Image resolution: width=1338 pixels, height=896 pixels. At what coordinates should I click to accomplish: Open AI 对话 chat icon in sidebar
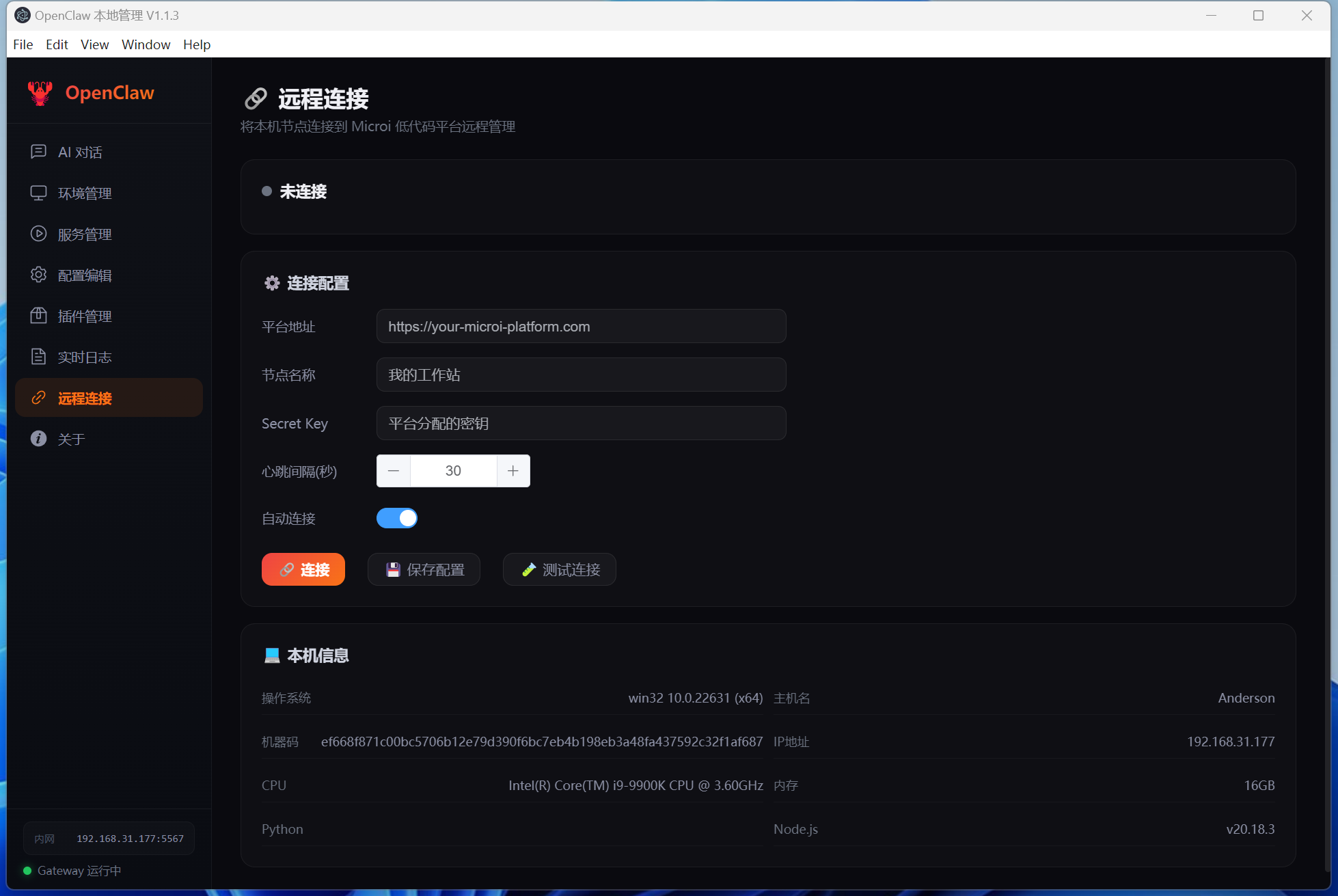pos(38,152)
